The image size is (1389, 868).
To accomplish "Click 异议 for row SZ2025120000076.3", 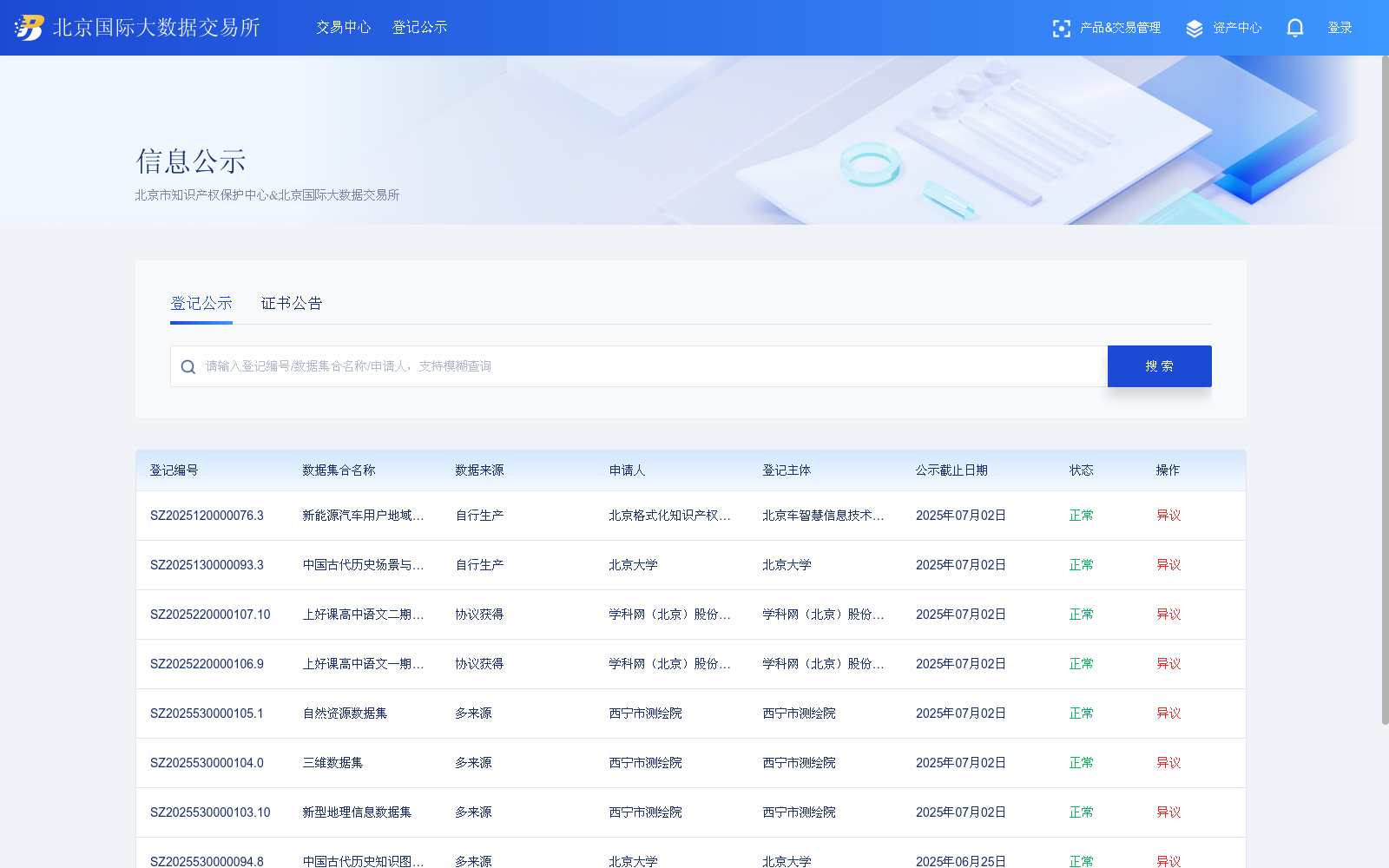I will tap(1168, 516).
